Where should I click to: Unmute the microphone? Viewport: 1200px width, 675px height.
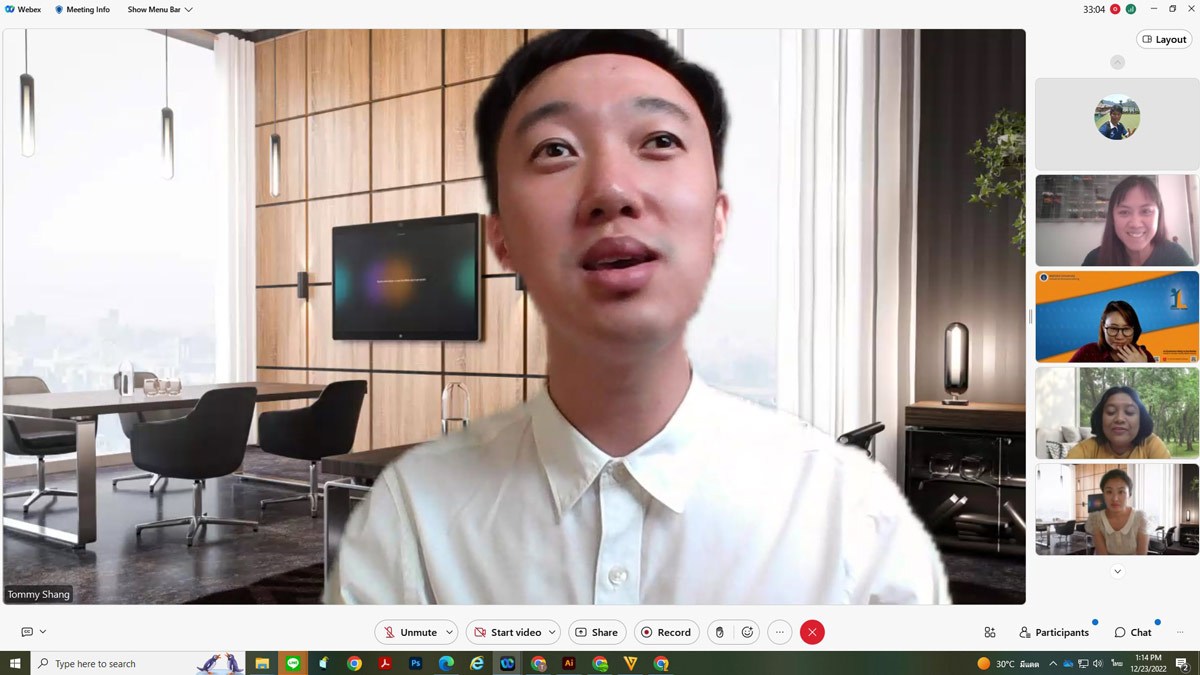(409, 632)
